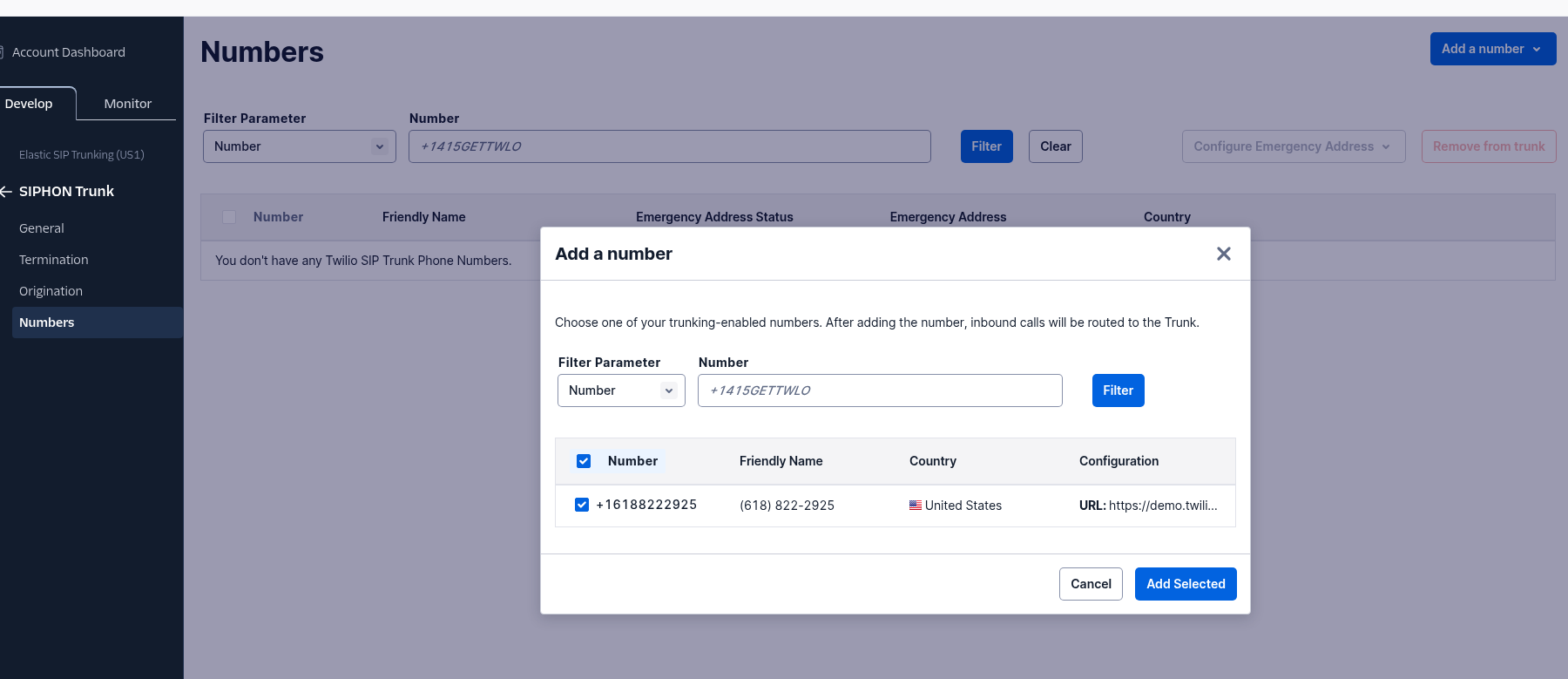Image resolution: width=1568 pixels, height=679 pixels.
Task: Open Origination settings in the sidebar
Action: coord(51,291)
